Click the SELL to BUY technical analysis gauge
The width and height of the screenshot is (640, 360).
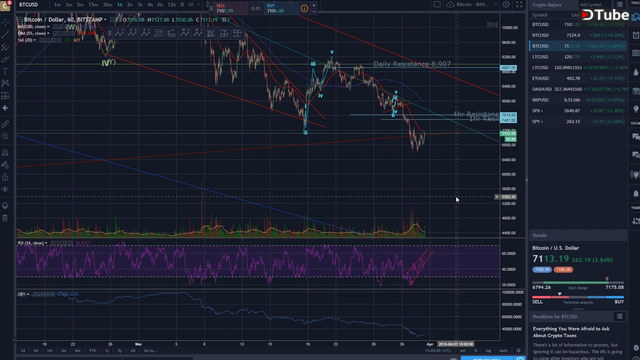[x=578, y=297]
